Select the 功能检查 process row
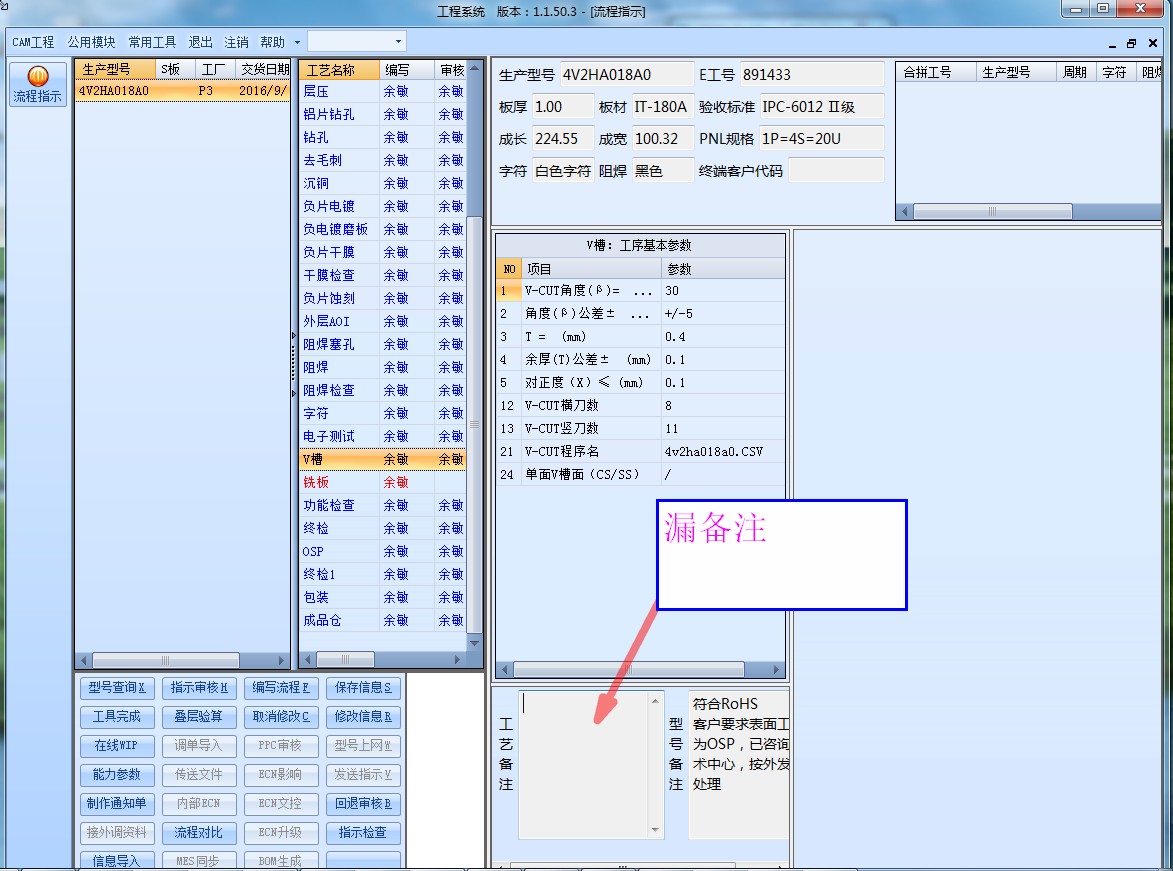The width and height of the screenshot is (1173, 871). 382,506
